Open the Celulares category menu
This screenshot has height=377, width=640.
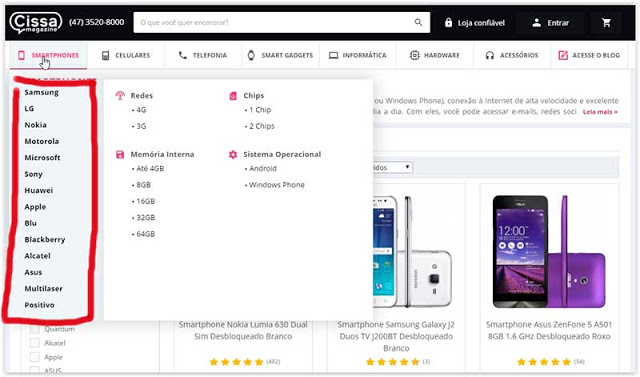[126, 55]
